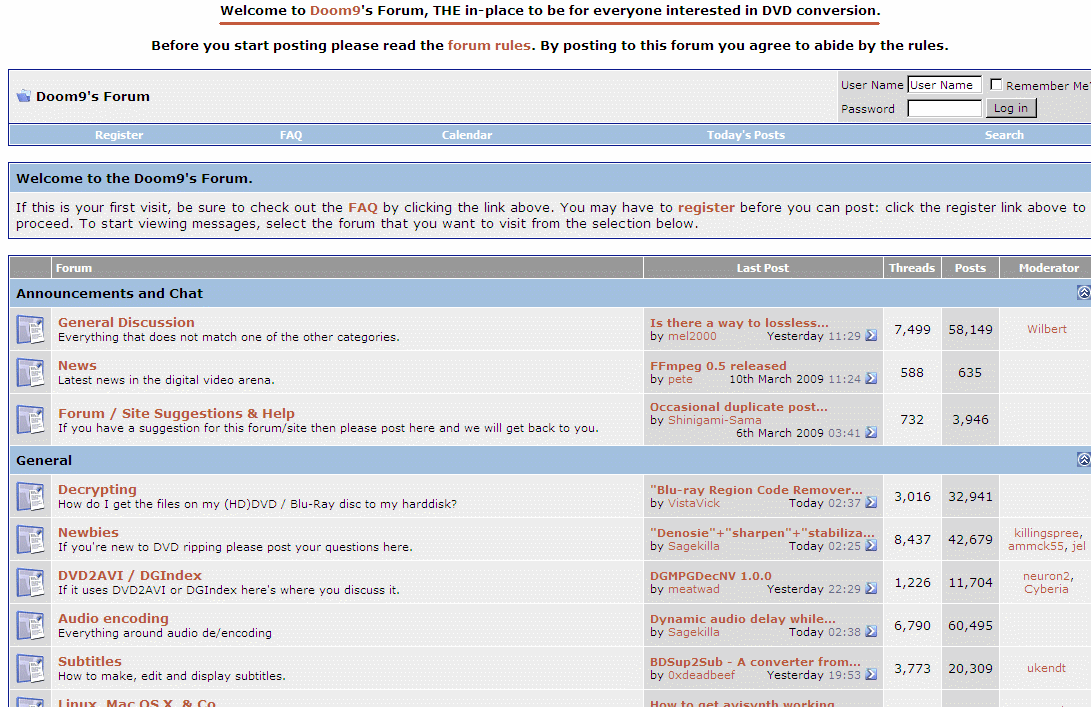The width and height of the screenshot is (1091, 707).
Task: Click the Newbies forum status icon
Action: 31,539
